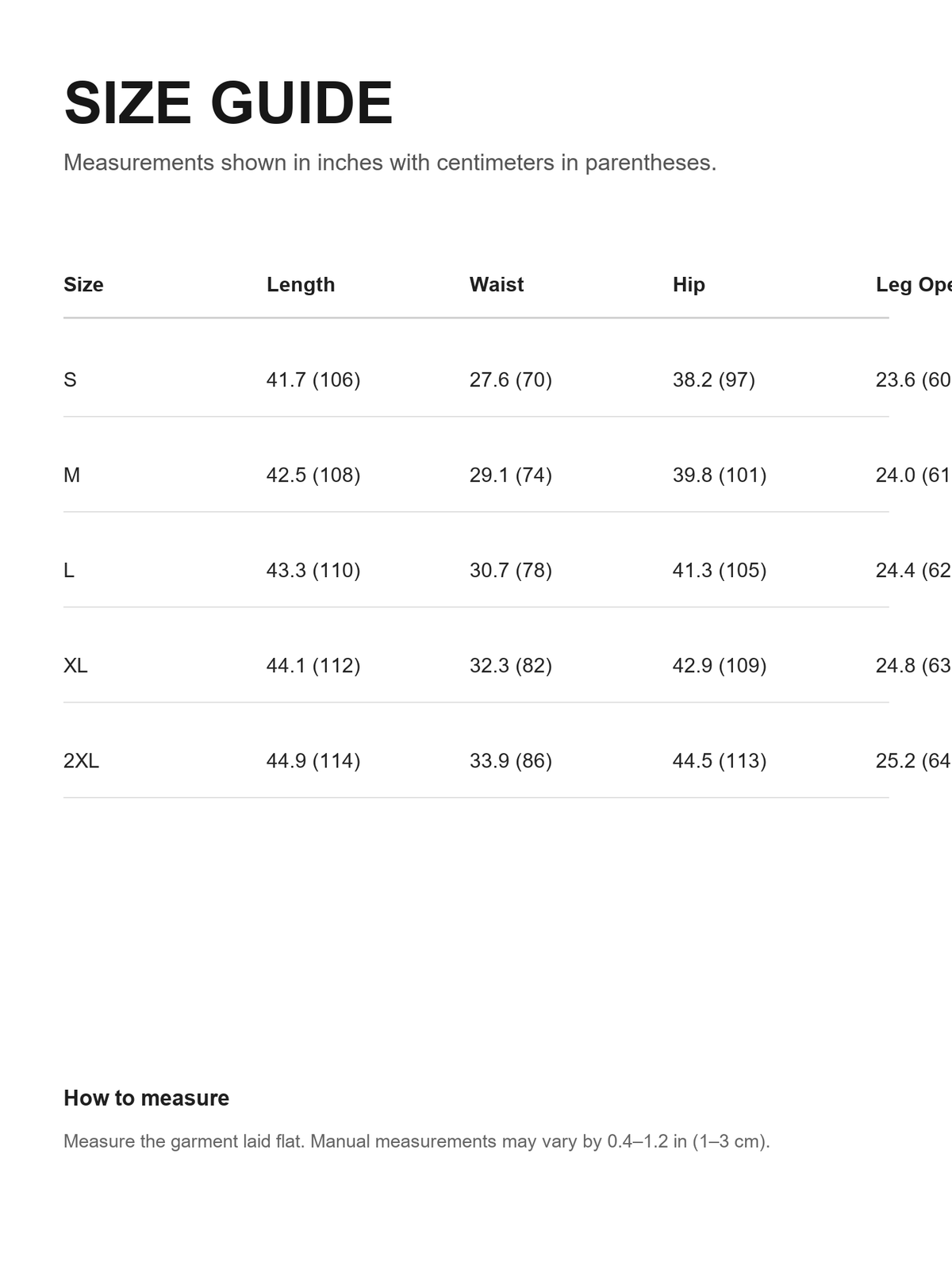Select the XL size row label
The image size is (952, 1270).
[75, 665]
